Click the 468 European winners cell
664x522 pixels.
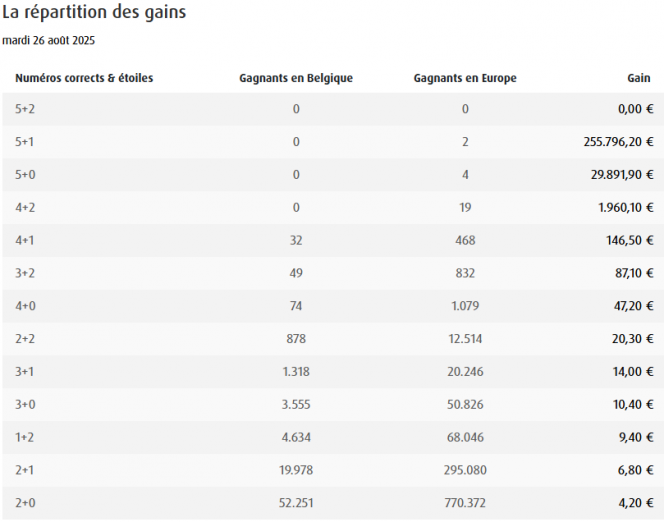(465, 240)
